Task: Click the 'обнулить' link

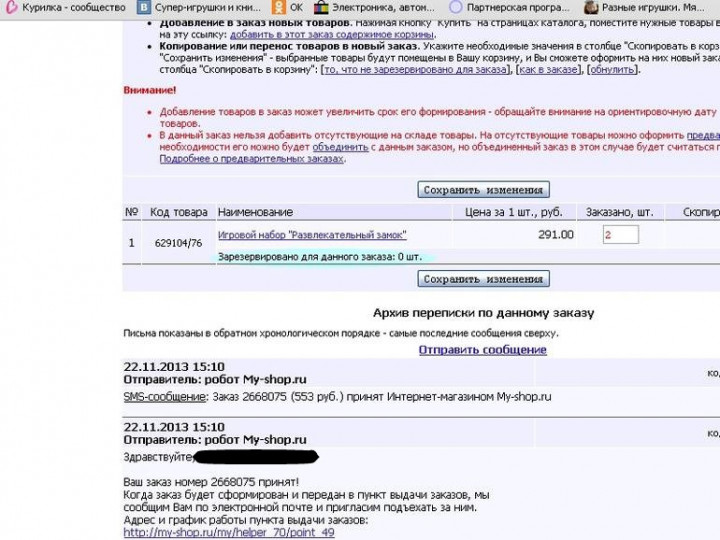Action: coord(613,70)
